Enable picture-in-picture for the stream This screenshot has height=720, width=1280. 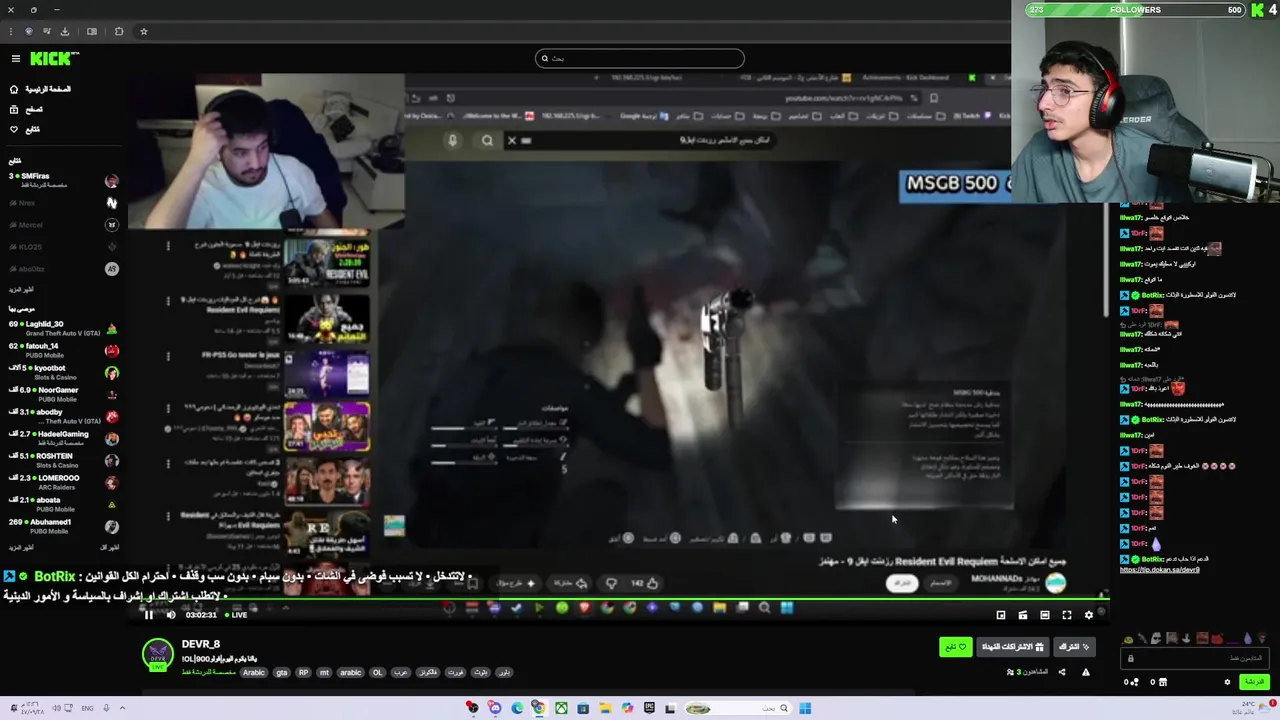pos(1001,615)
